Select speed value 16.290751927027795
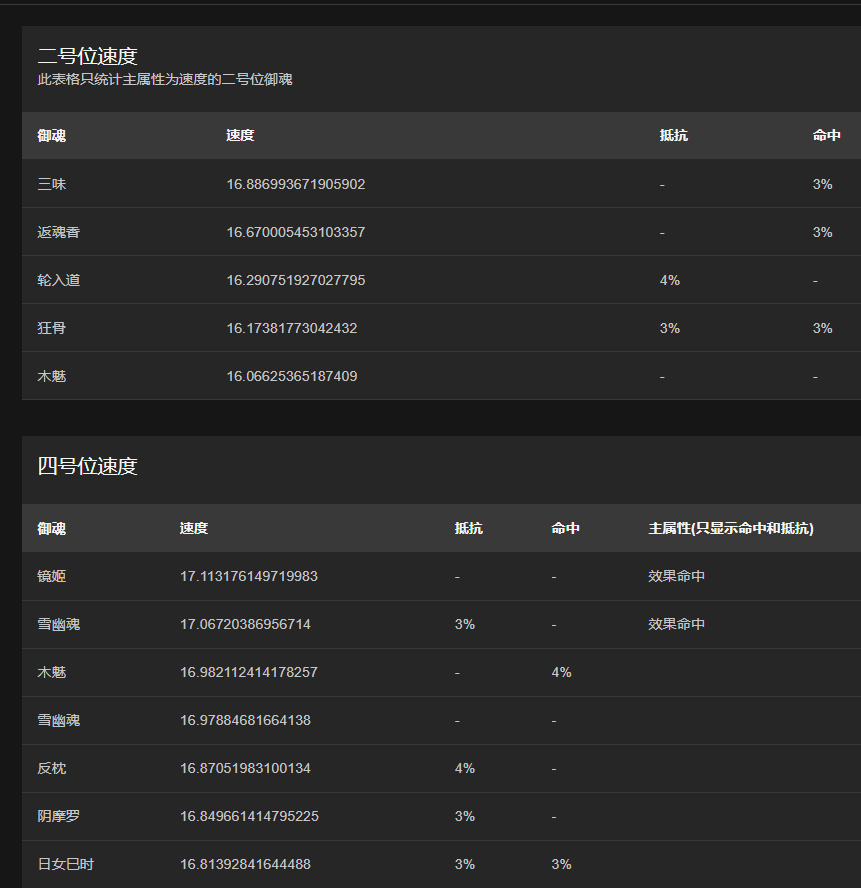Viewport: 861px width, 888px height. point(296,280)
